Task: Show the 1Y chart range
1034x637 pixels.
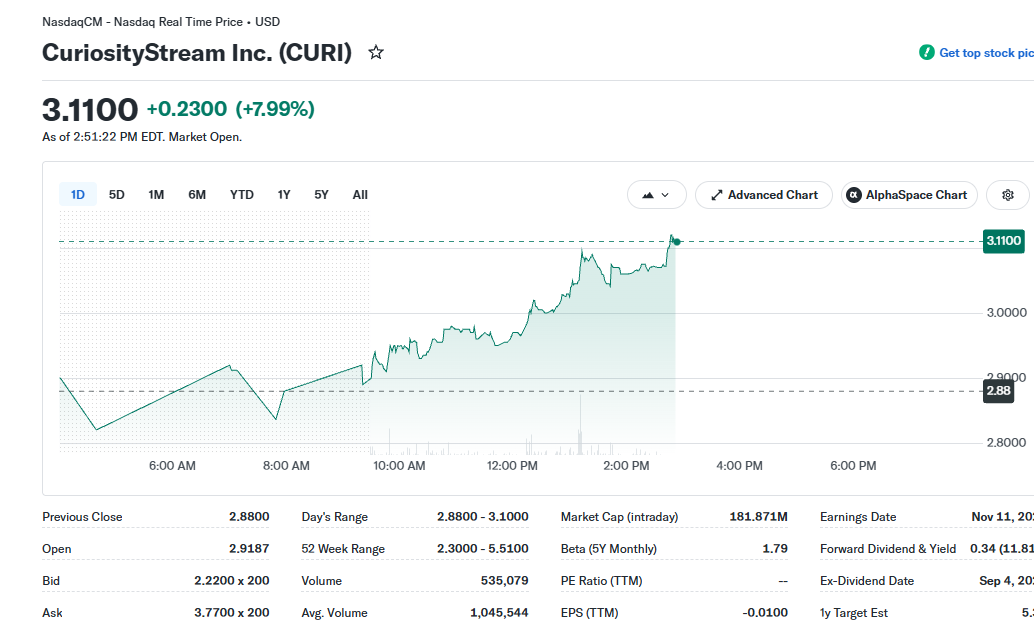Action: click(x=284, y=195)
